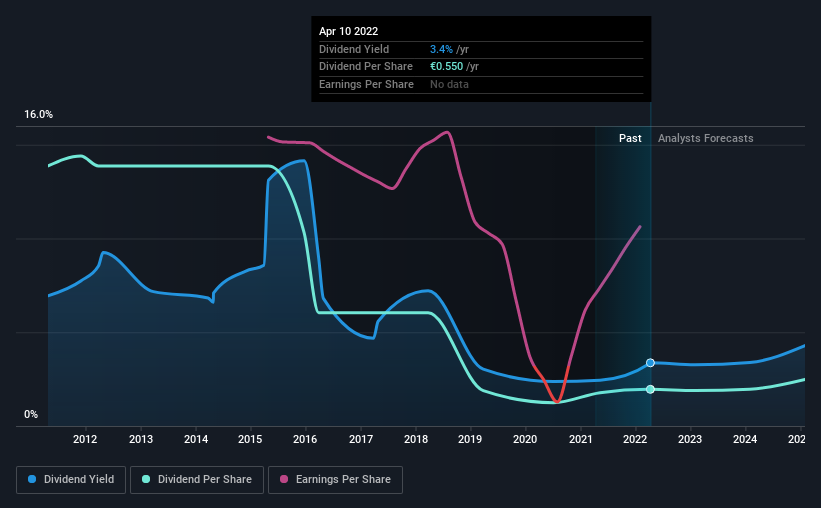Toggle the Dividend Yield legend button

click(x=71, y=480)
